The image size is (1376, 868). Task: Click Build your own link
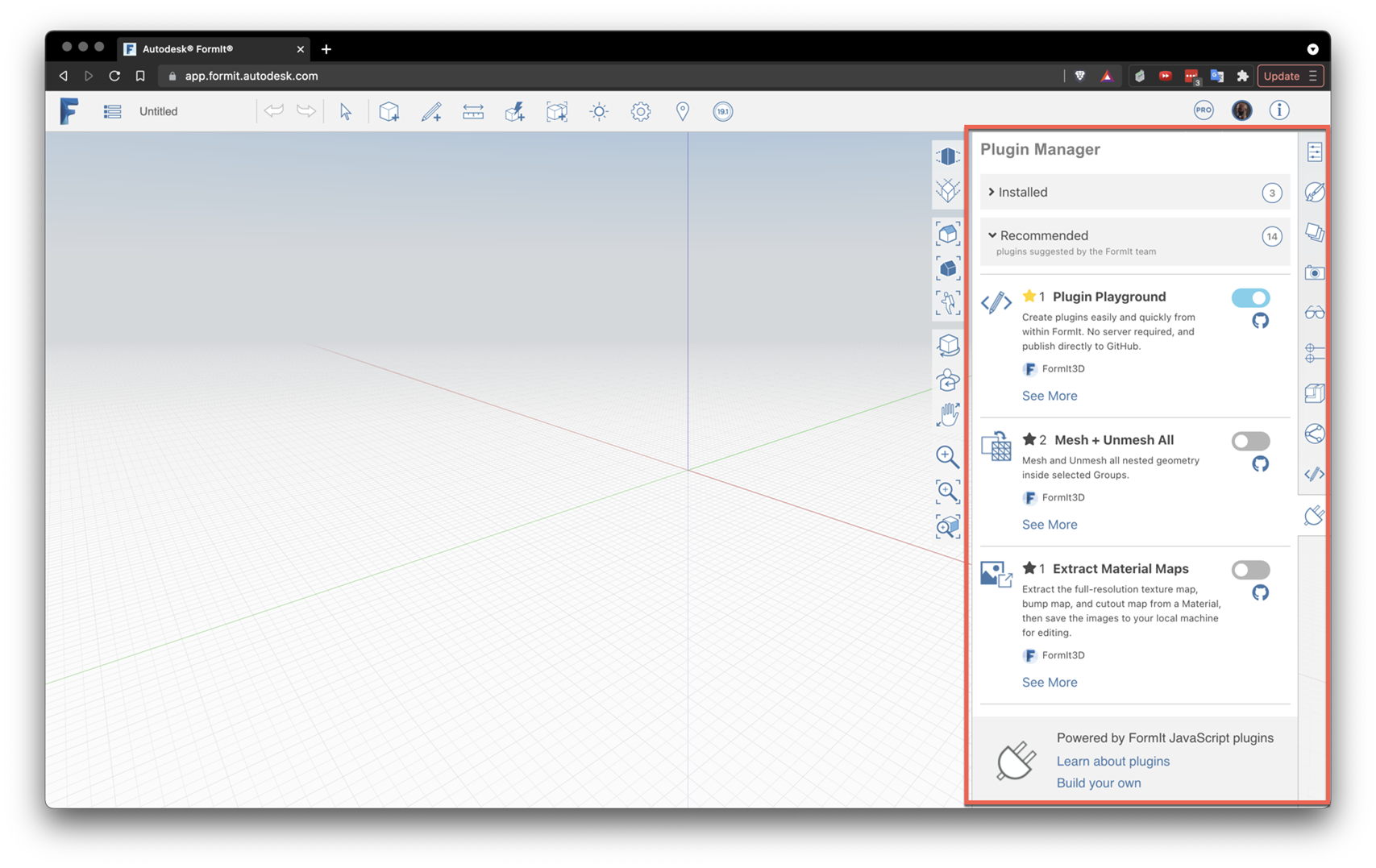(x=1098, y=783)
